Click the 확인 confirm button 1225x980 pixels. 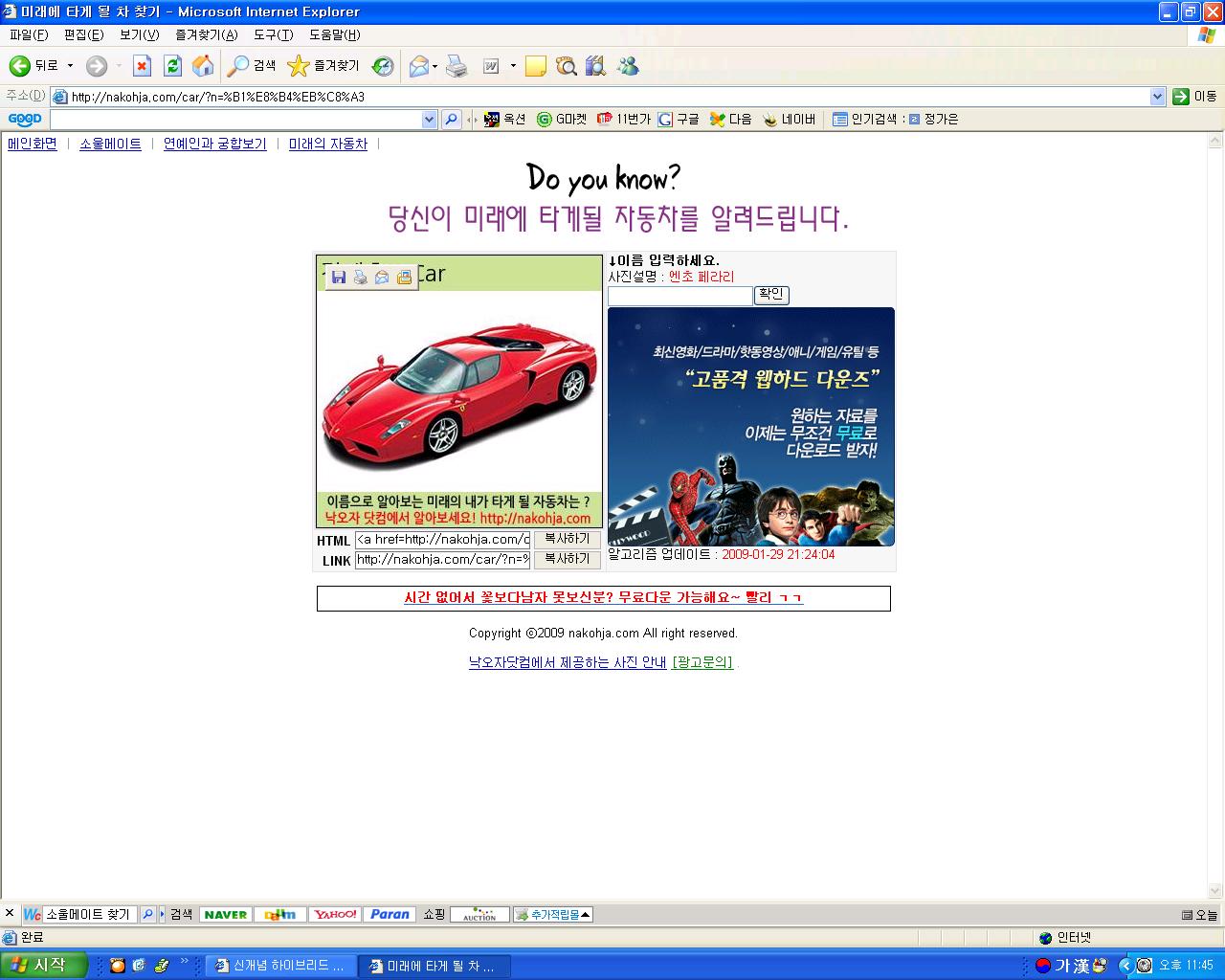point(771,295)
